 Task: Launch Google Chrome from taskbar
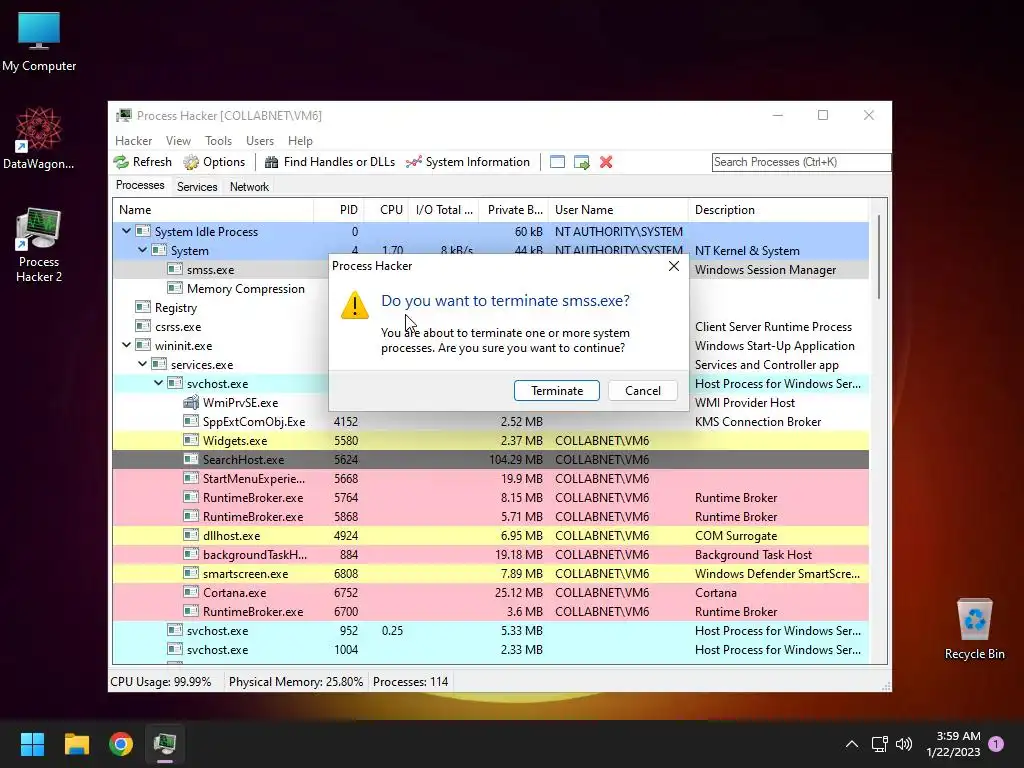(x=121, y=744)
